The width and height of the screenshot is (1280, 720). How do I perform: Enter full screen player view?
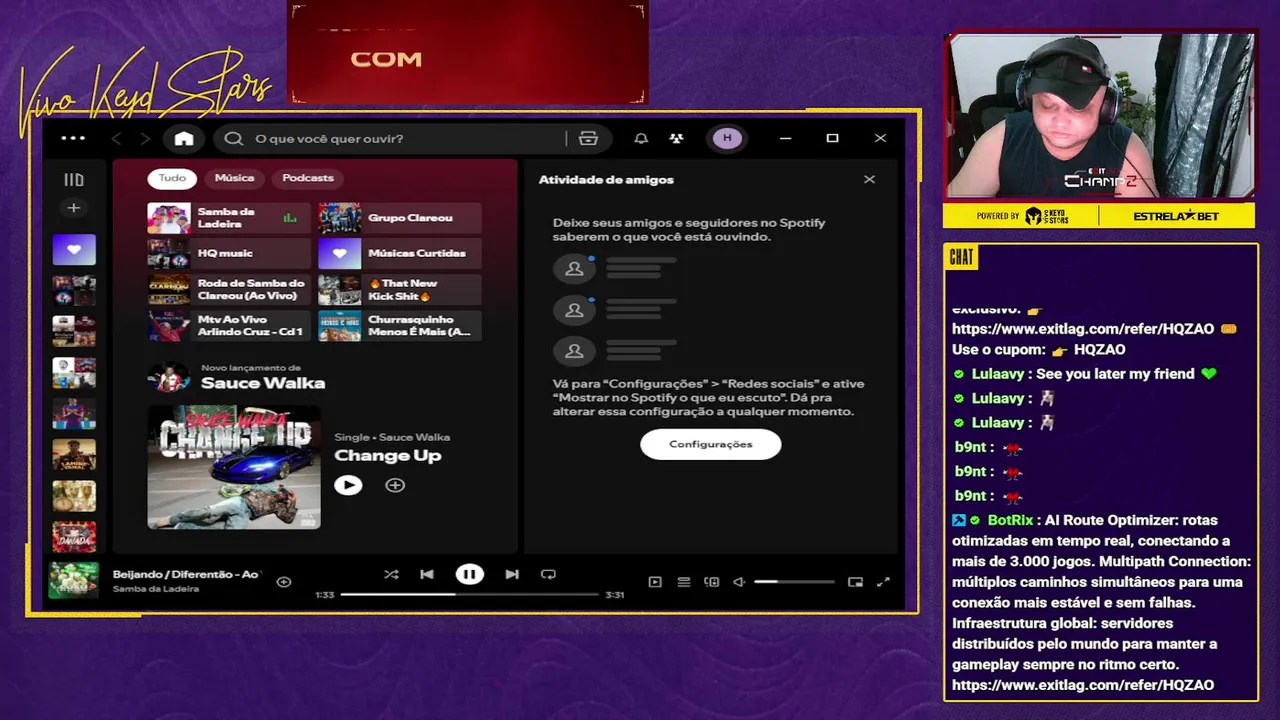point(883,582)
